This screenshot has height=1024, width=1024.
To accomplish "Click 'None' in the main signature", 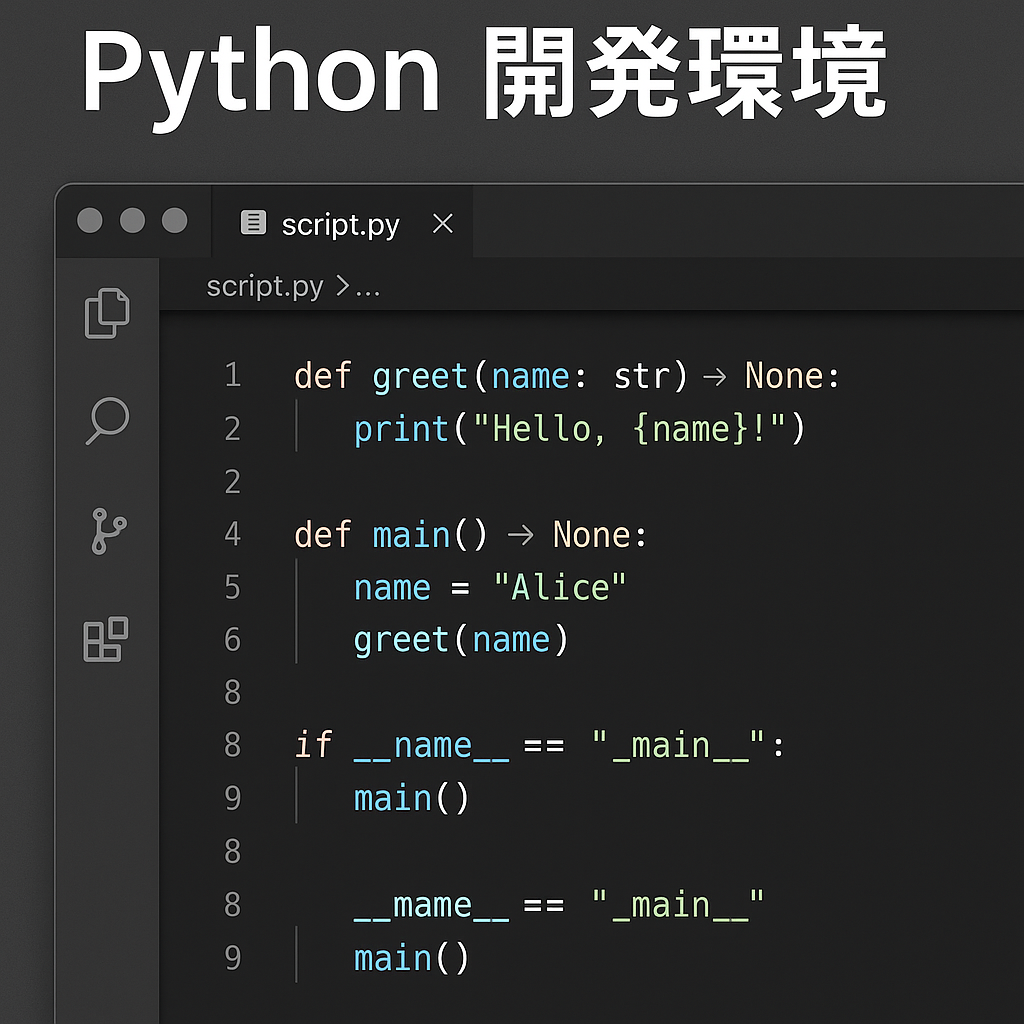I will coord(592,535).
